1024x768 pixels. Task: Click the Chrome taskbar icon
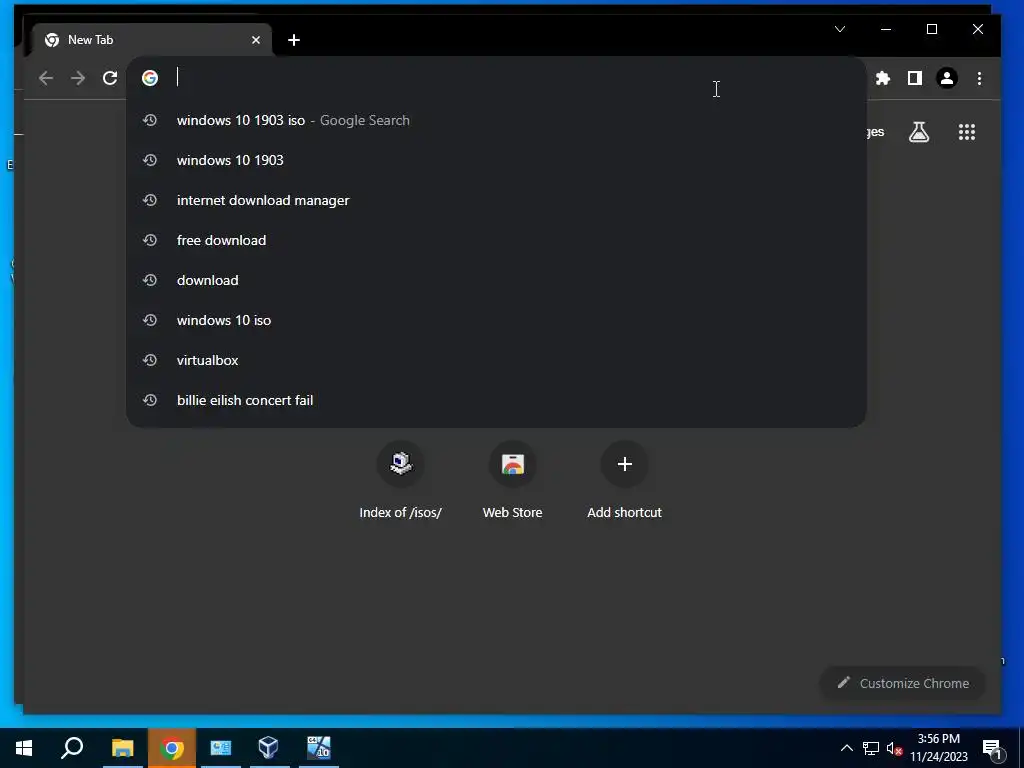pos(172,748)
